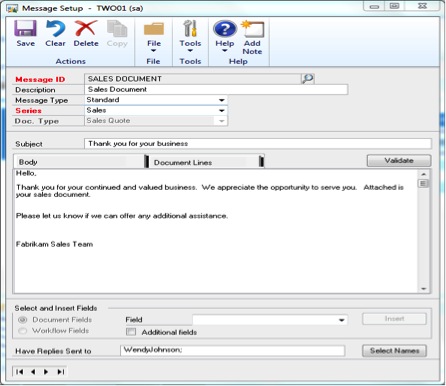Click in the Message ID field
446x386 pixels.
[x=193, y=79]
